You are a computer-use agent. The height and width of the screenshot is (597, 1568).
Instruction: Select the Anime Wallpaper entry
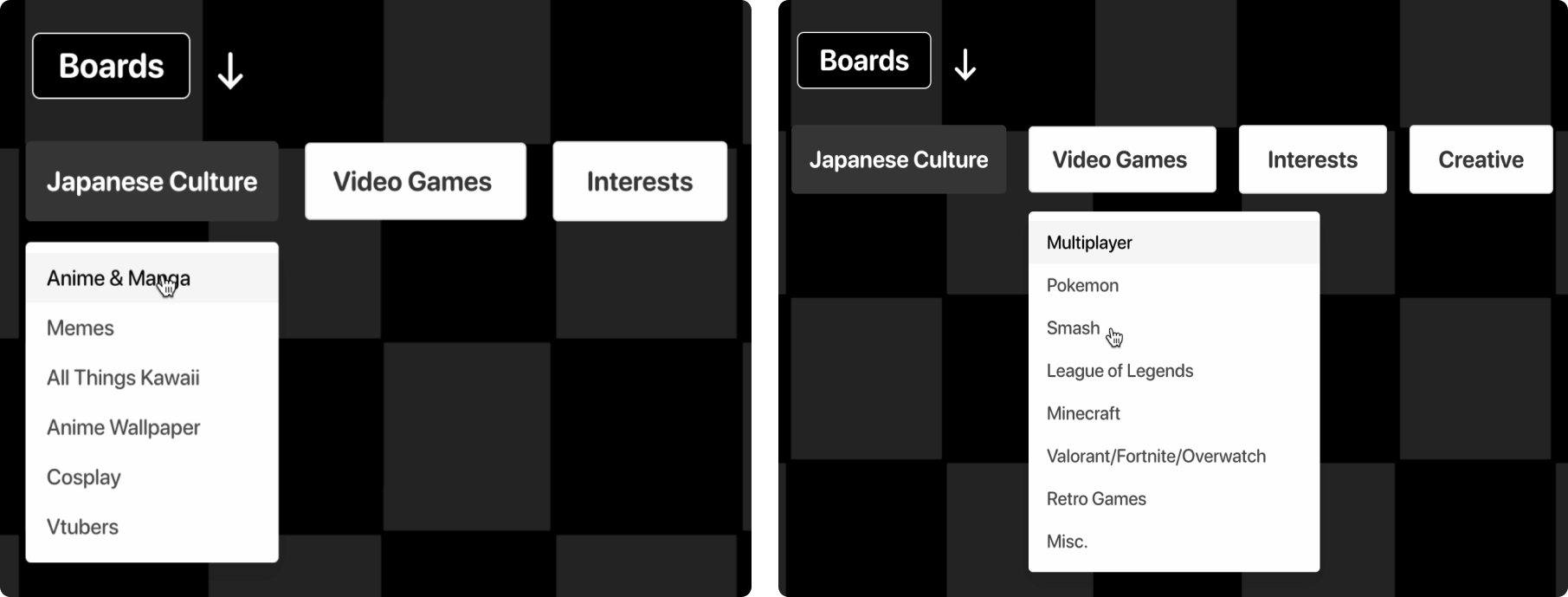coord(123,428)
